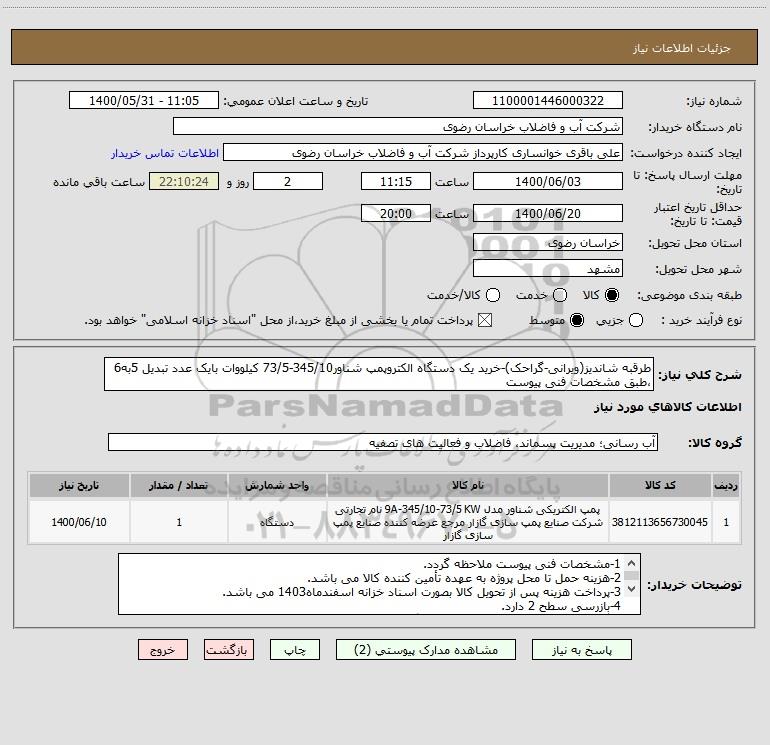770x745 pixels.
Task: Click the response time field 11:15
Action: tap(396, 181)
